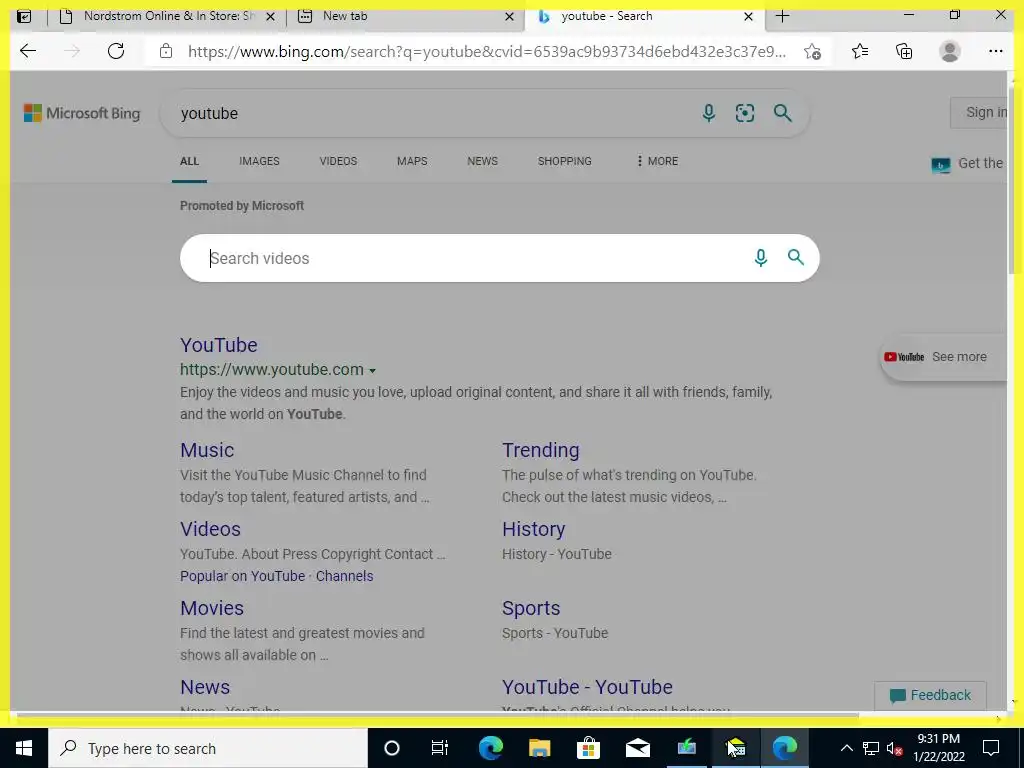The width and height of the screenshot is (1024, 768).
Task: Open the Sports sitelink
Action: tap(531, 608)
